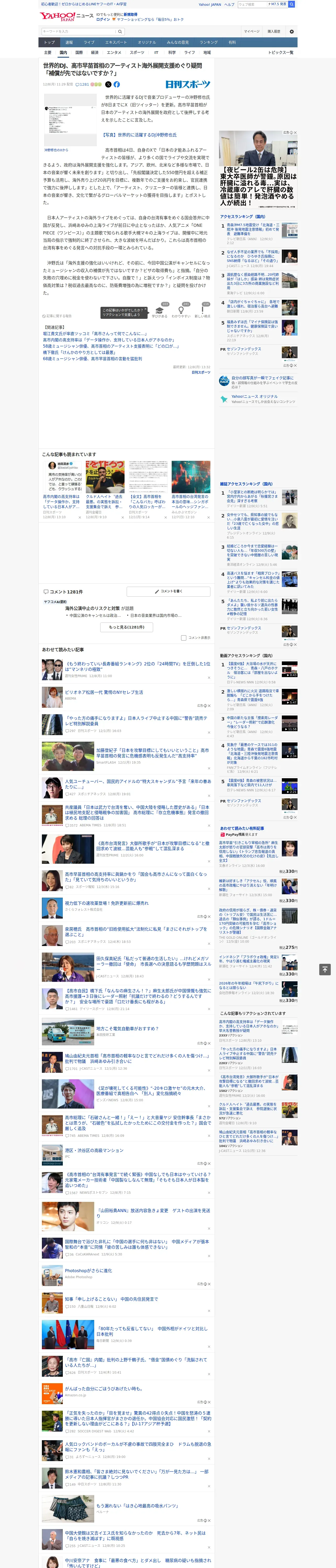Open Photoshopがさらに進化 sponsored link
The height and width of the screenshot is (1568, 336).
pos(88,1271)
